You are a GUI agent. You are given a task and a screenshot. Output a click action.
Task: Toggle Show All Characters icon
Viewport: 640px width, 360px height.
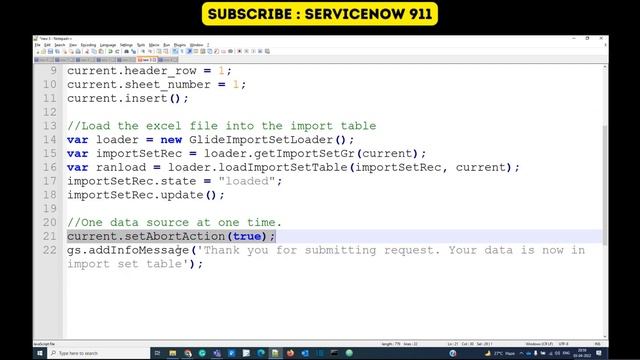182,51
